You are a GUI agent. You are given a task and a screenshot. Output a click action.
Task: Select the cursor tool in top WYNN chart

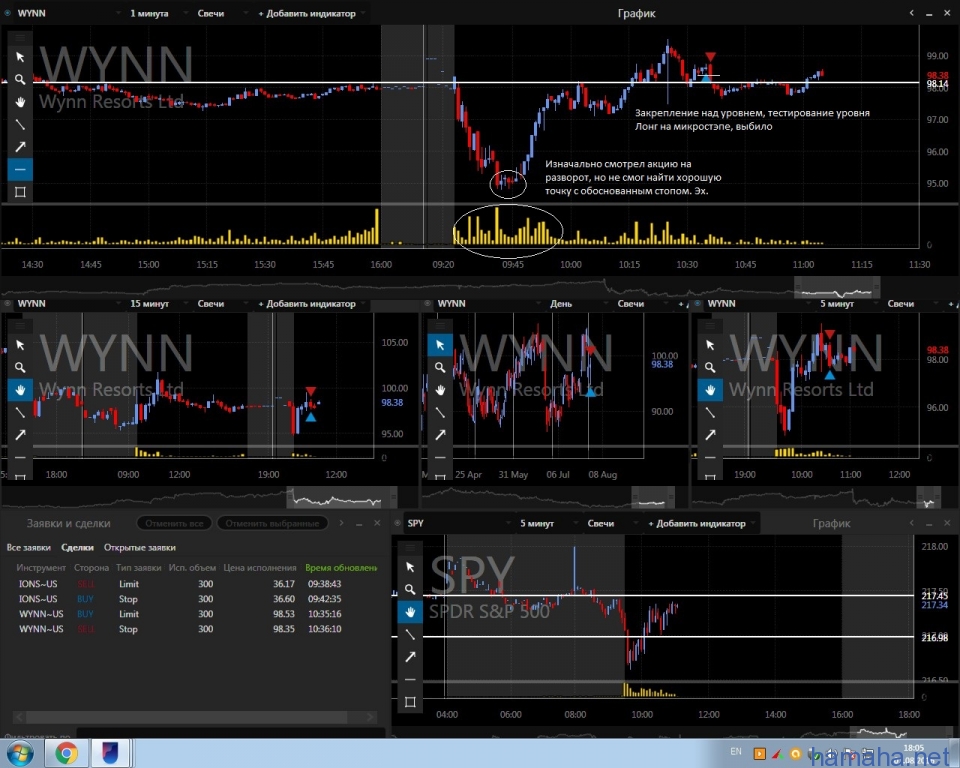[x=20, y=57]
